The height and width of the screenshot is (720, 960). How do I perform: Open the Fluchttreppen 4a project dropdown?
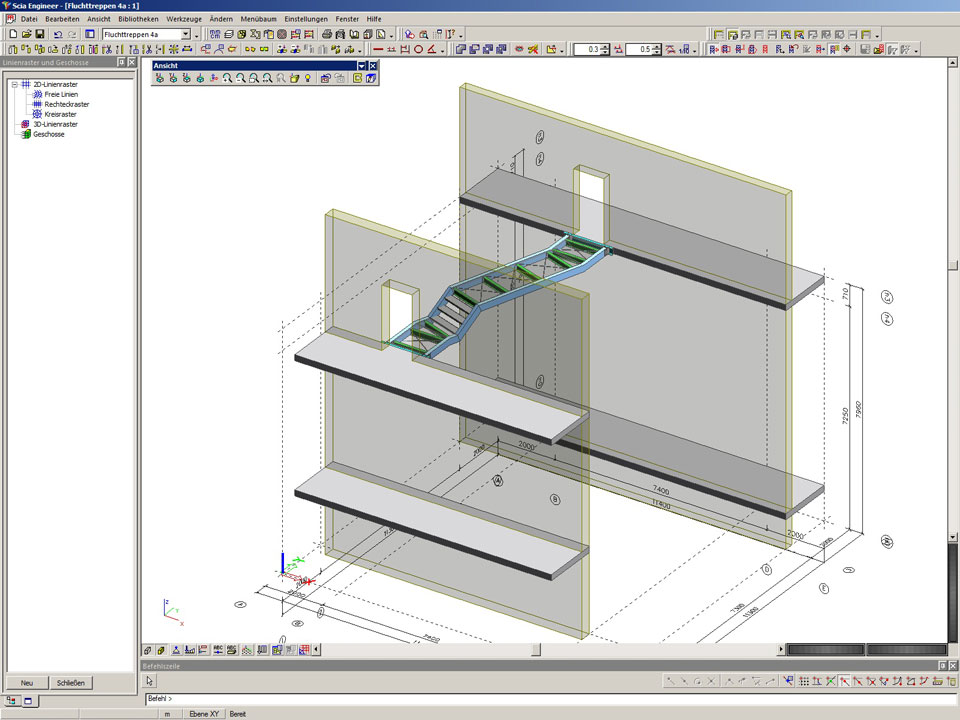tap(186, 34)
